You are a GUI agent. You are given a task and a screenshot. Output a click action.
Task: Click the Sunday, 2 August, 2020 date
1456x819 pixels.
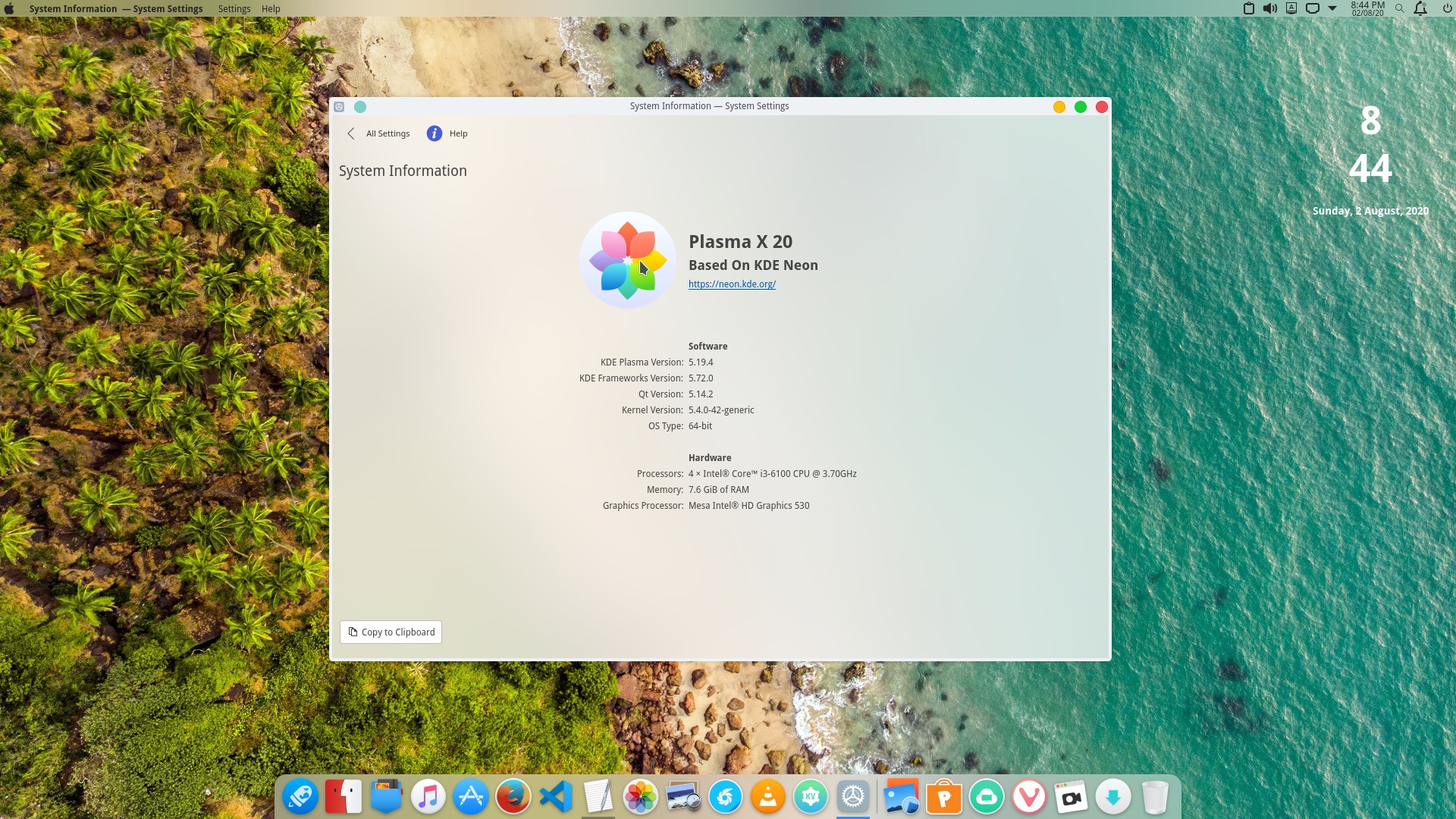point(1370,211)
